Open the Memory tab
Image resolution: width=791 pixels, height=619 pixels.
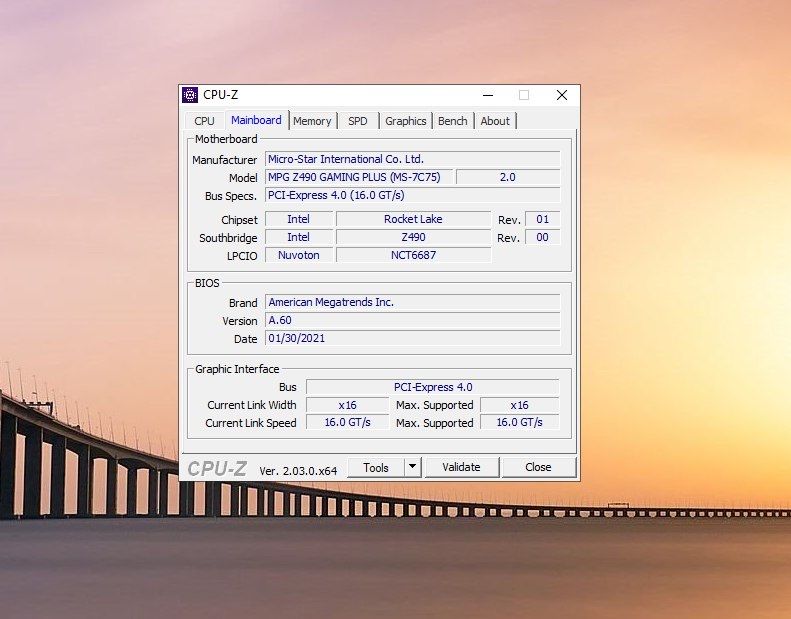pos(312,121)
